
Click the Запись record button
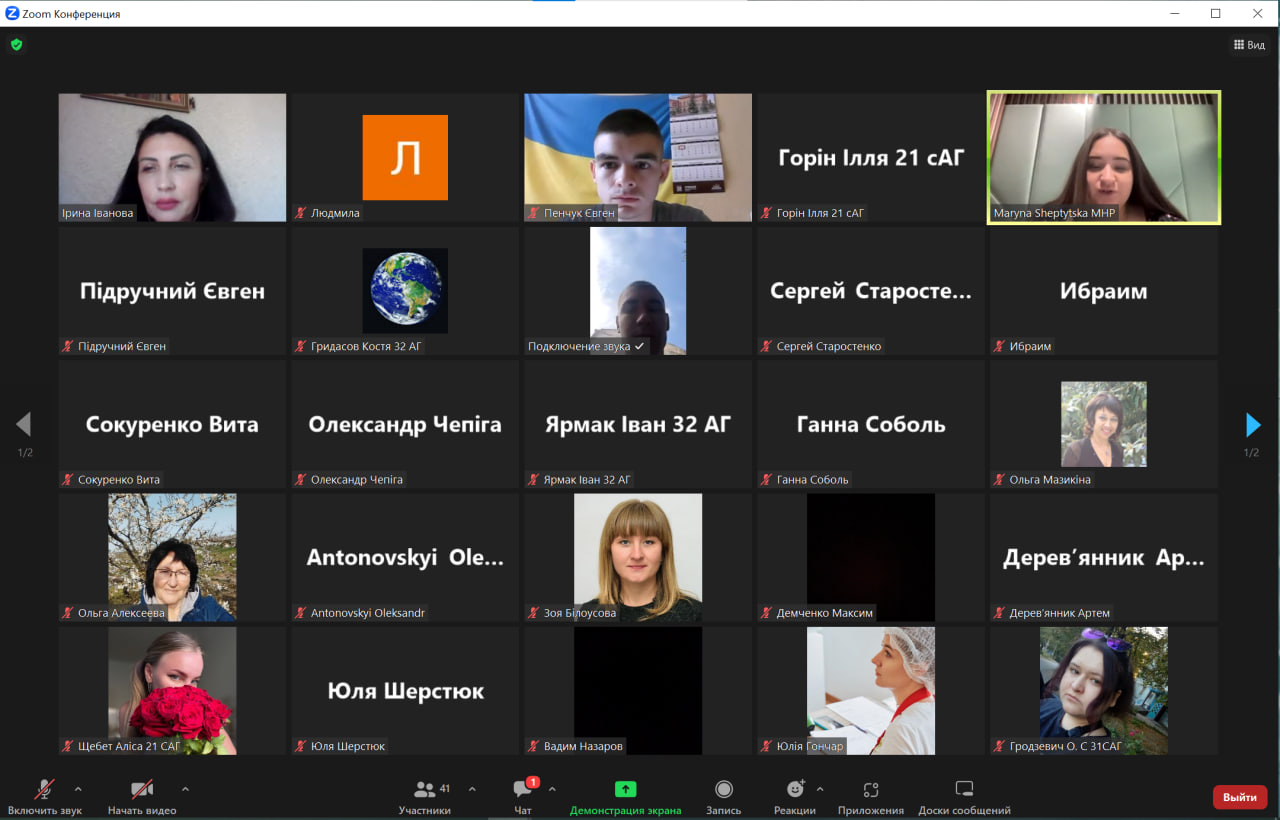click(x=723, y=797)
